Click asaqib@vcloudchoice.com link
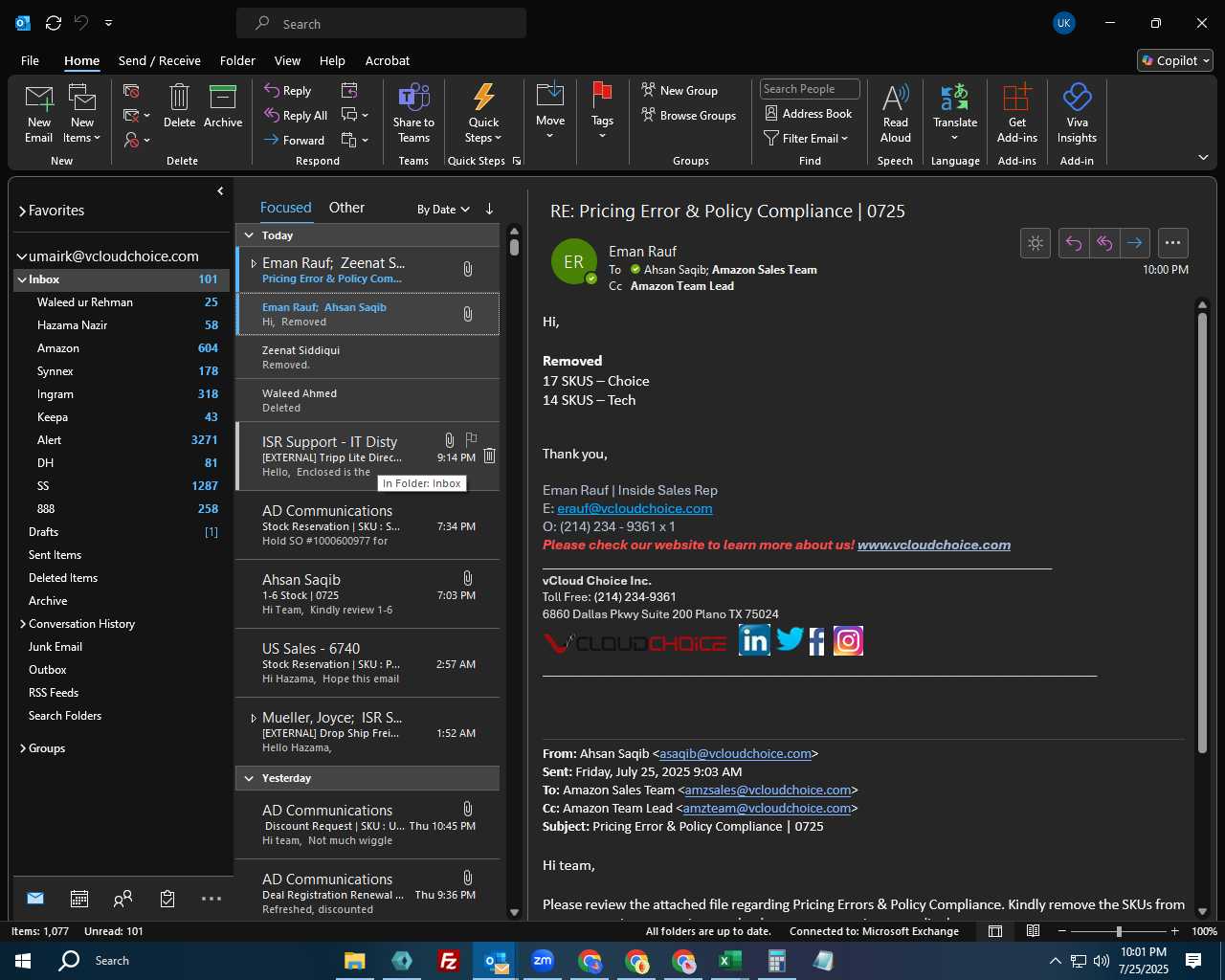This screenshot has width=1225, height=980. 735,753
